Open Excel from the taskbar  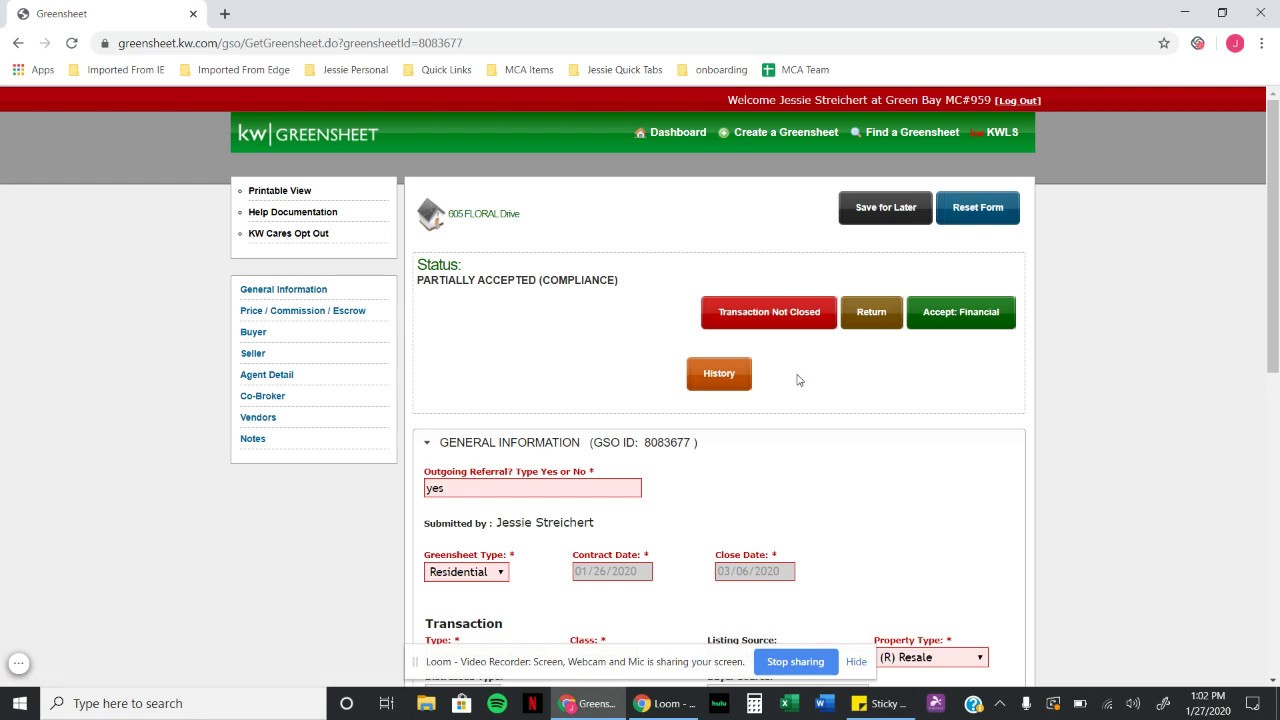[x=789, y=704]
